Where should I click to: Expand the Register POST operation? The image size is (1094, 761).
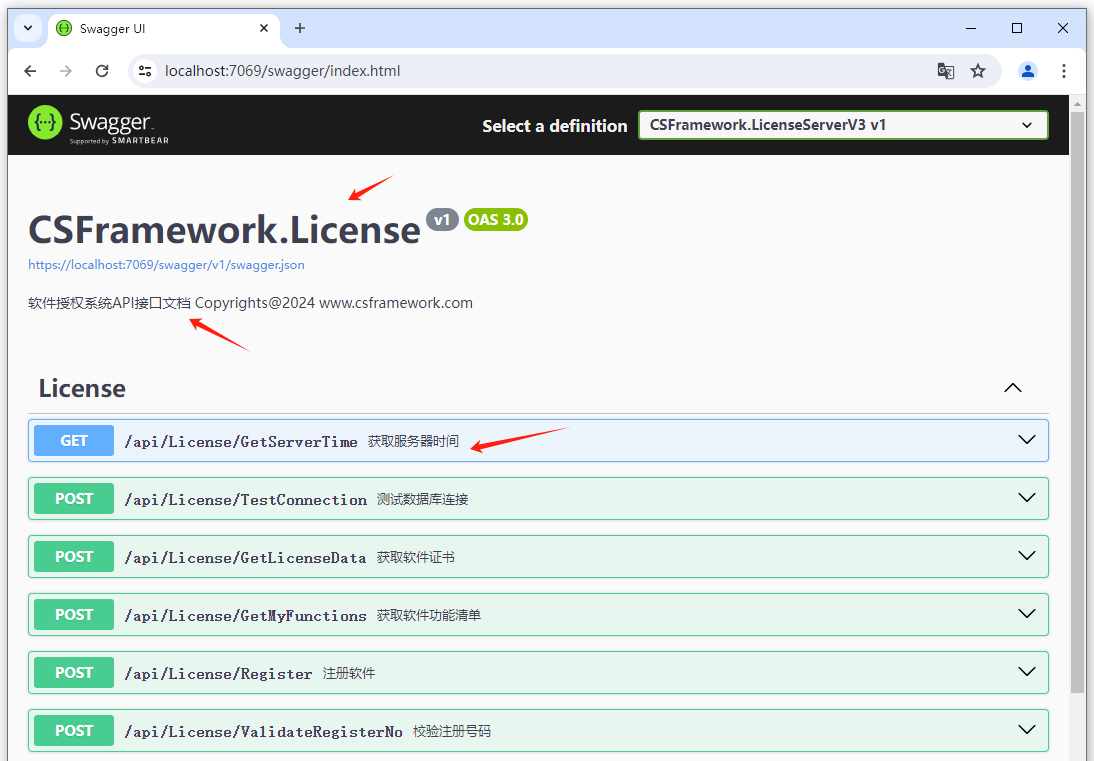click(x=1026, y=672)
